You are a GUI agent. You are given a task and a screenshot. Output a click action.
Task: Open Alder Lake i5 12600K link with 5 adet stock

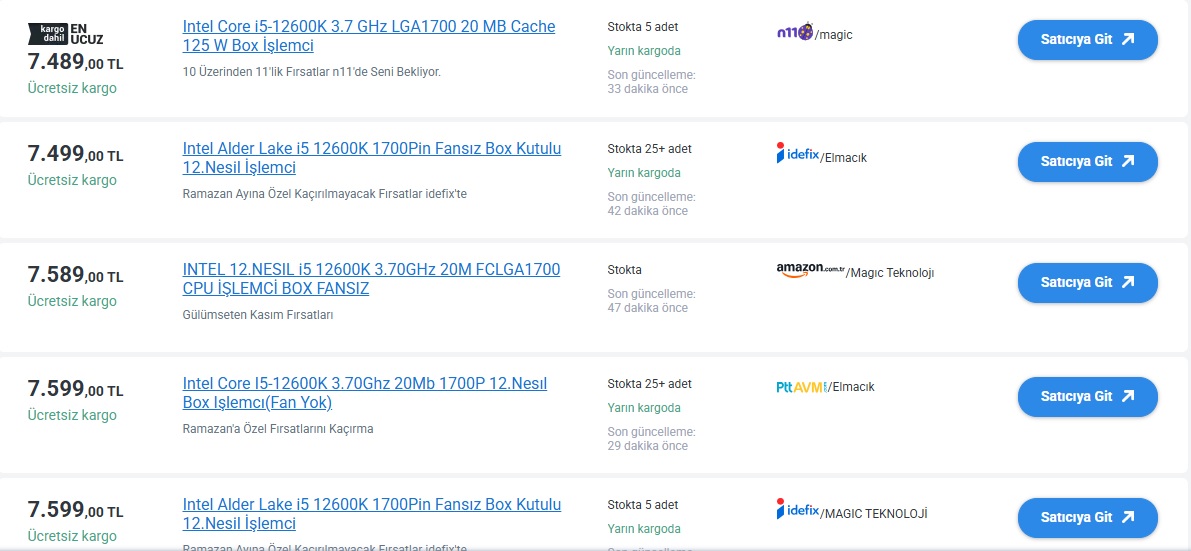[x=372, y=514]
